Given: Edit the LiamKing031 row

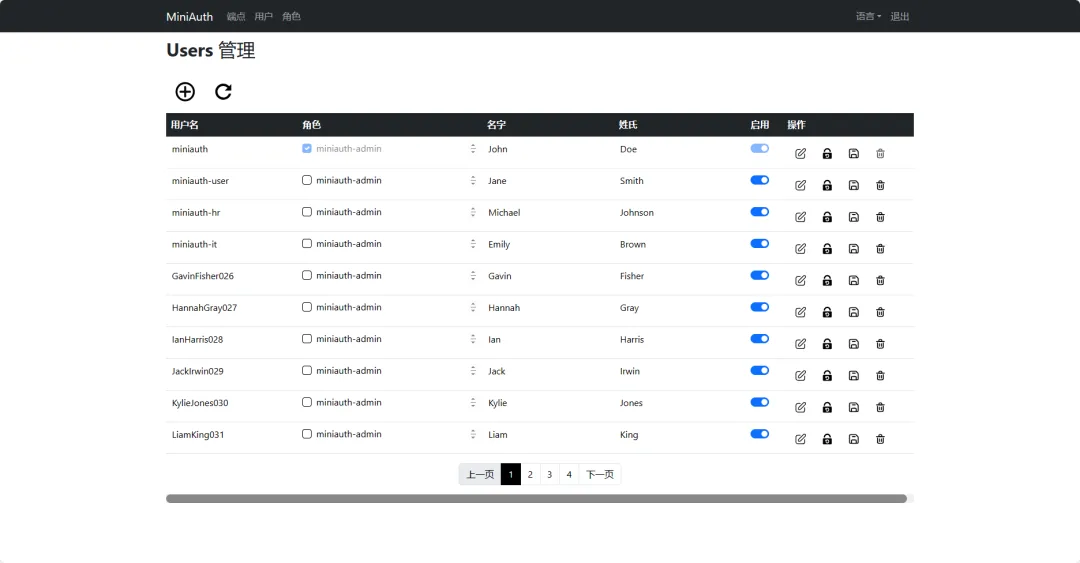Looking at the screenshot, I should point(800,439).
